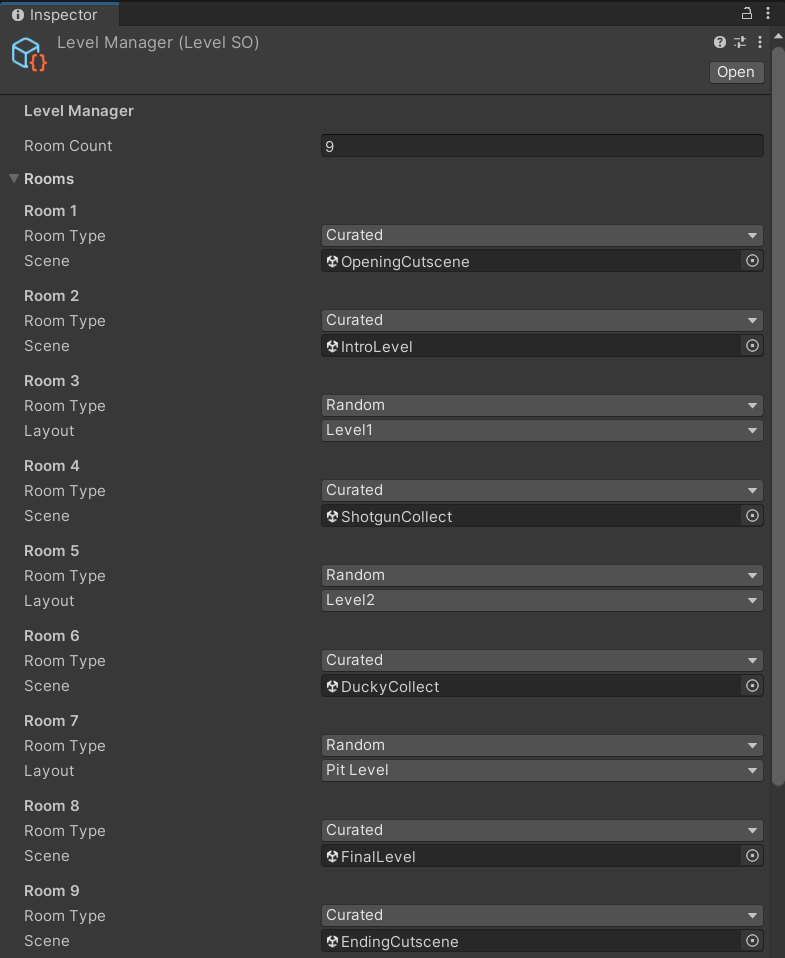
Task: Open the Inspector panel three-dot menu
Action: coord(768,14)
